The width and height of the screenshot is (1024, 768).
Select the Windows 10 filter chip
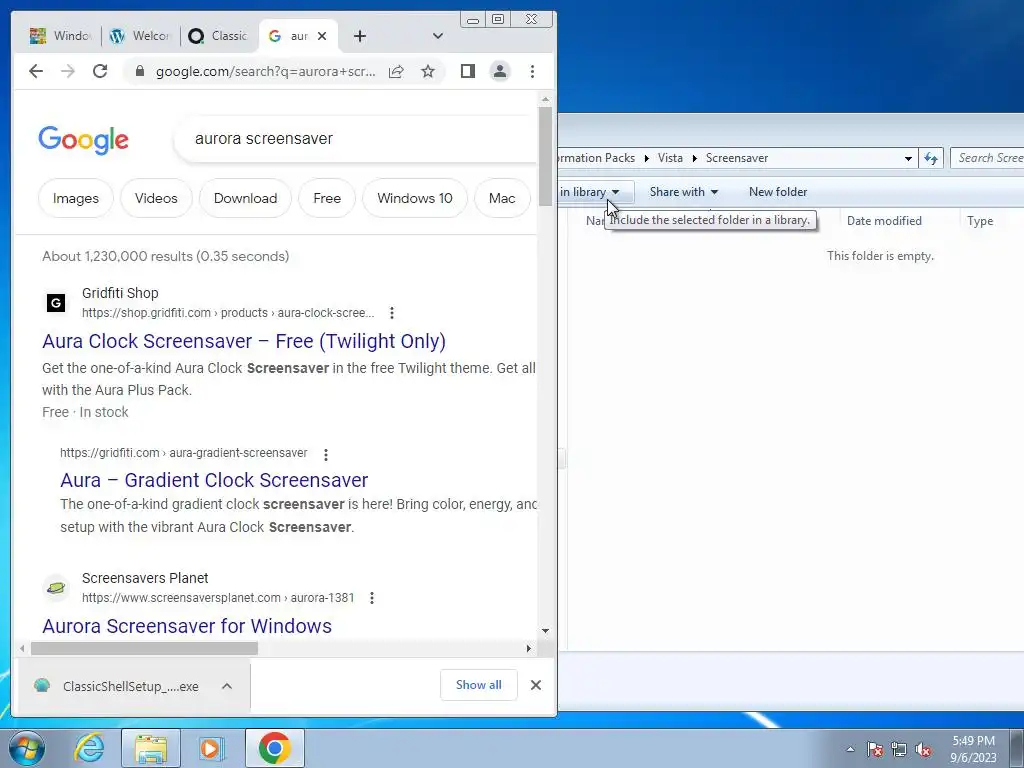[415, 199]
